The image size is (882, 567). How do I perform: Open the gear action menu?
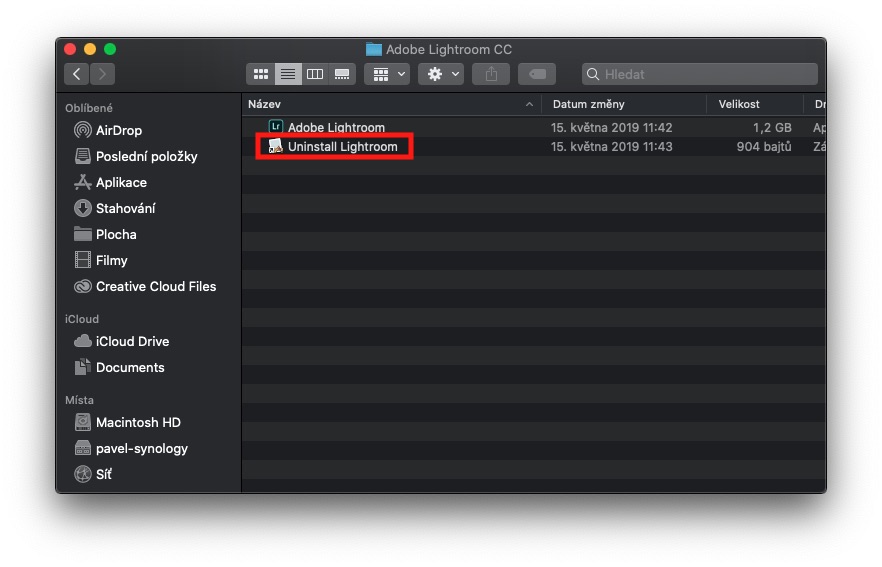pyautogui.click(x=441, y=74)
